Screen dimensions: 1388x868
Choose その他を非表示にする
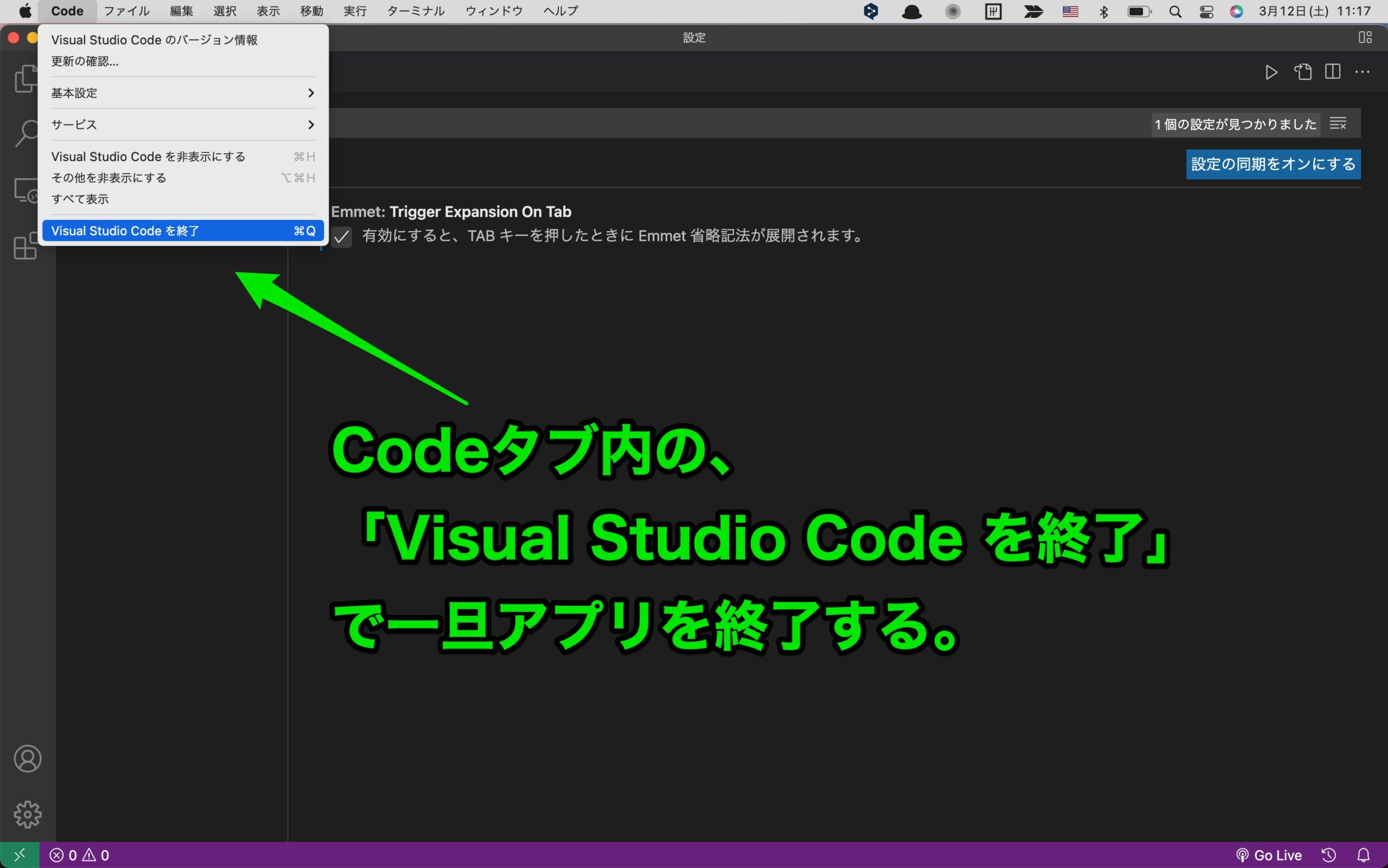[x=183, y=178]
